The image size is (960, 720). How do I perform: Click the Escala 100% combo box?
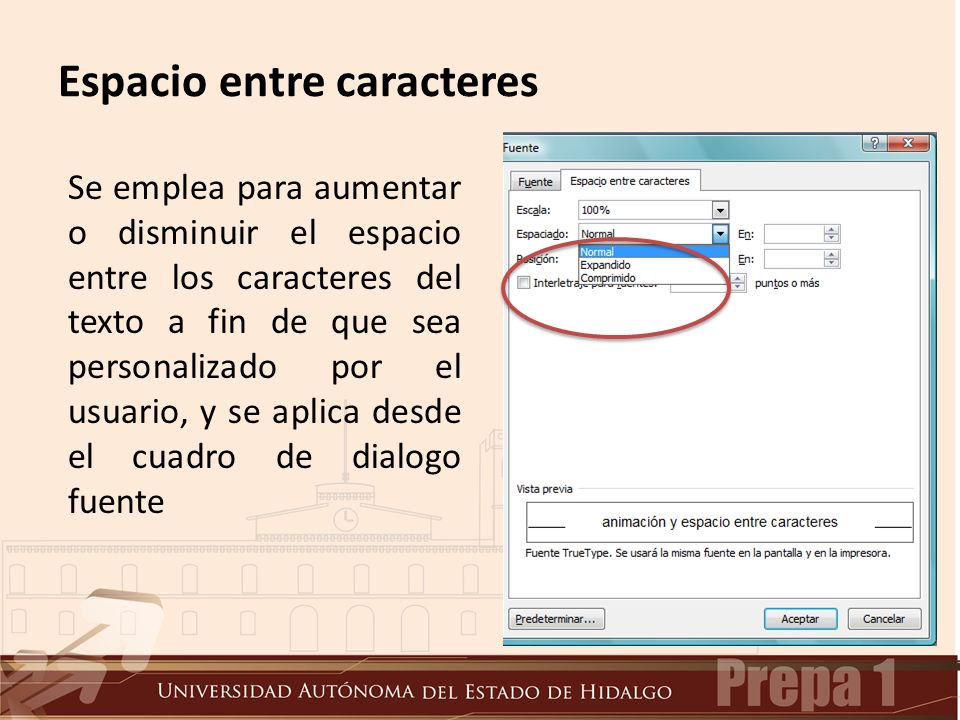(x=653, y=210)
